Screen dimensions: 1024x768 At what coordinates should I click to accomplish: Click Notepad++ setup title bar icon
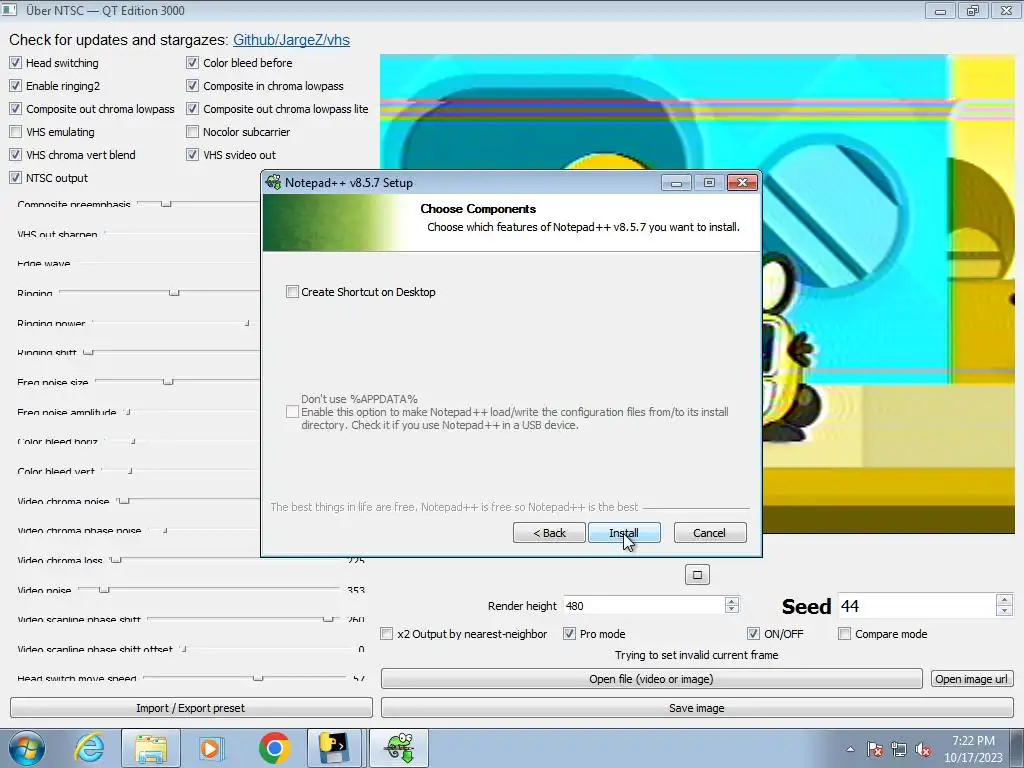(274, 182)
